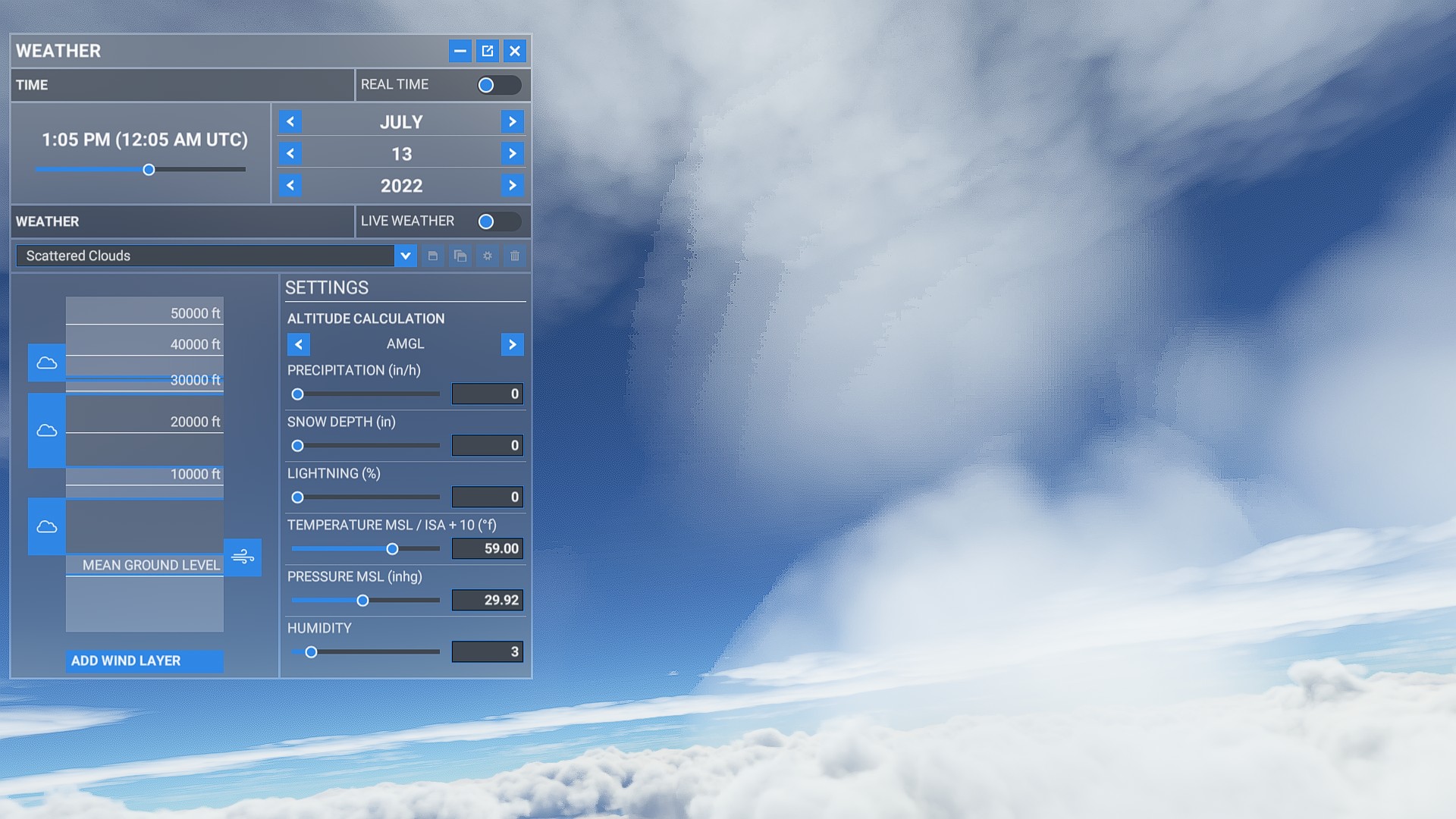Advance the day from 13 to 14

click(x=512, y=153)
